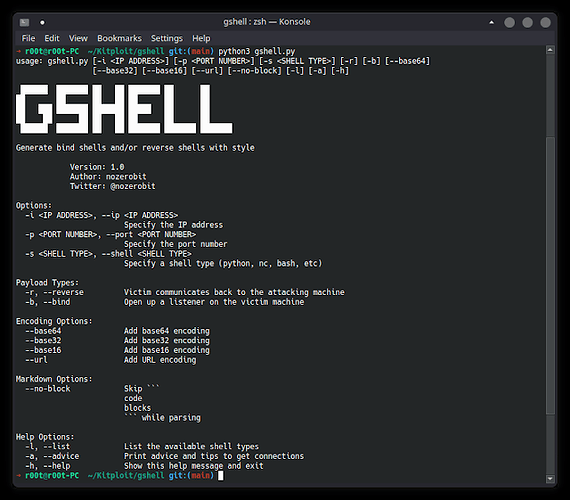Click the '@nozerobit' Twitter handle text
Screen dimensions: 570x500
coord(133,186)
